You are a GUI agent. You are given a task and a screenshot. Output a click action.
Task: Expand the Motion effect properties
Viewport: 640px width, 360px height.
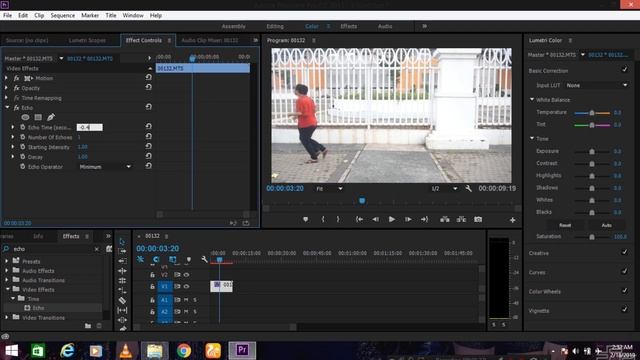point(6,78)
